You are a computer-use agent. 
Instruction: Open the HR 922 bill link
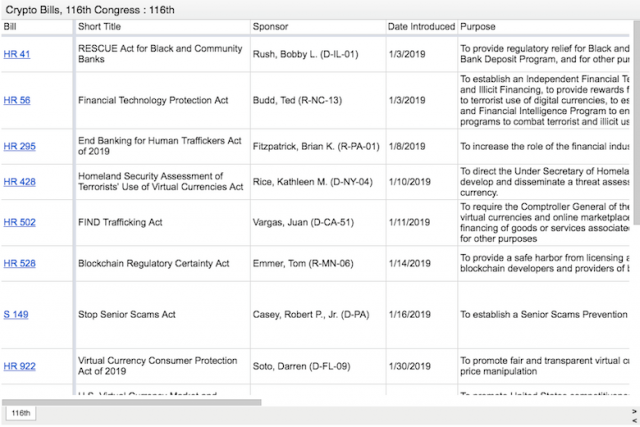click(x=20, y=366)
